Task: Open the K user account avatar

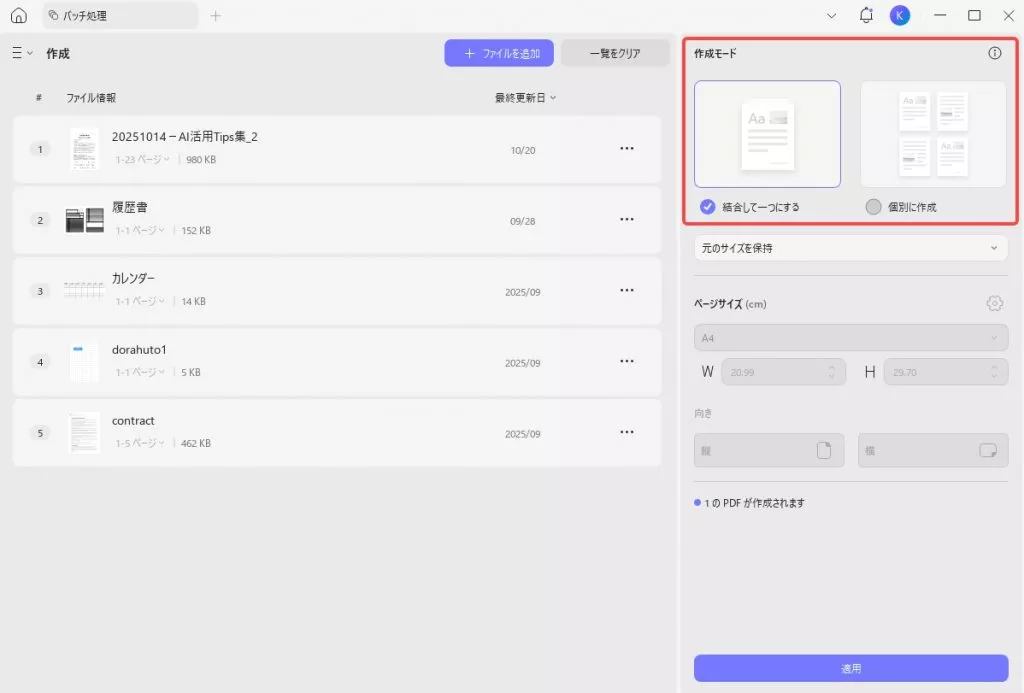Action: click(x=899, y=15)
